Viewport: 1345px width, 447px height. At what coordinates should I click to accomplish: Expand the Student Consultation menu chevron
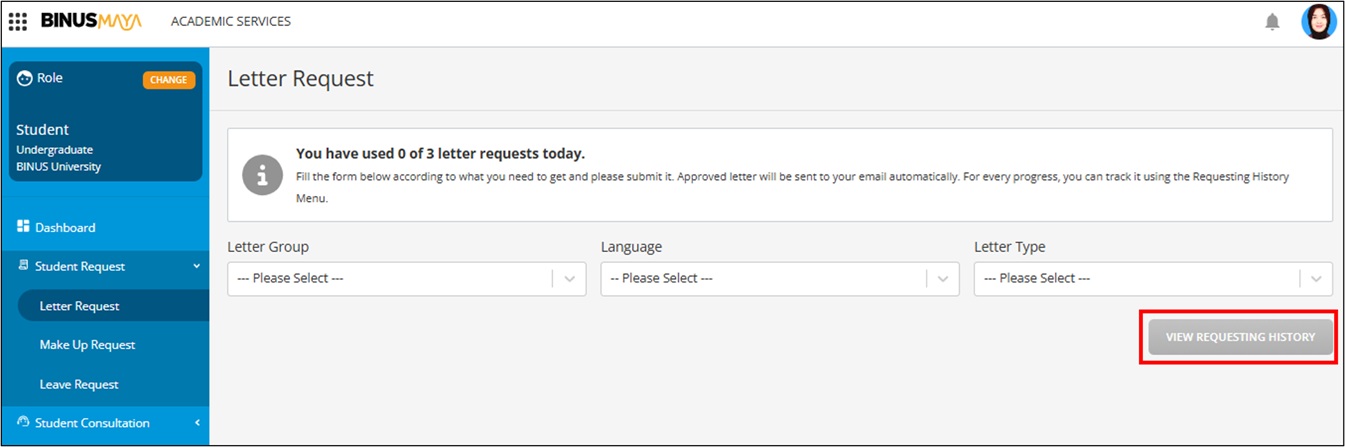coord(196,423)
